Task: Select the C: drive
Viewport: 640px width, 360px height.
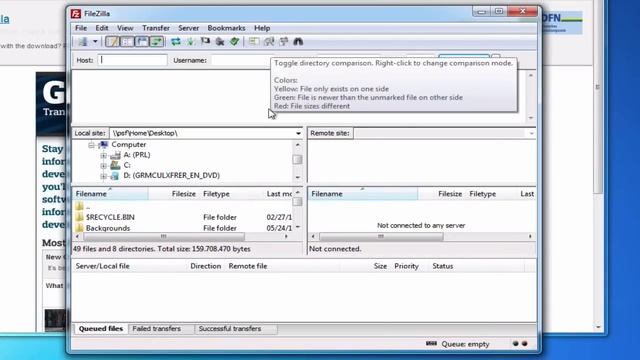Action: (127, 165)
